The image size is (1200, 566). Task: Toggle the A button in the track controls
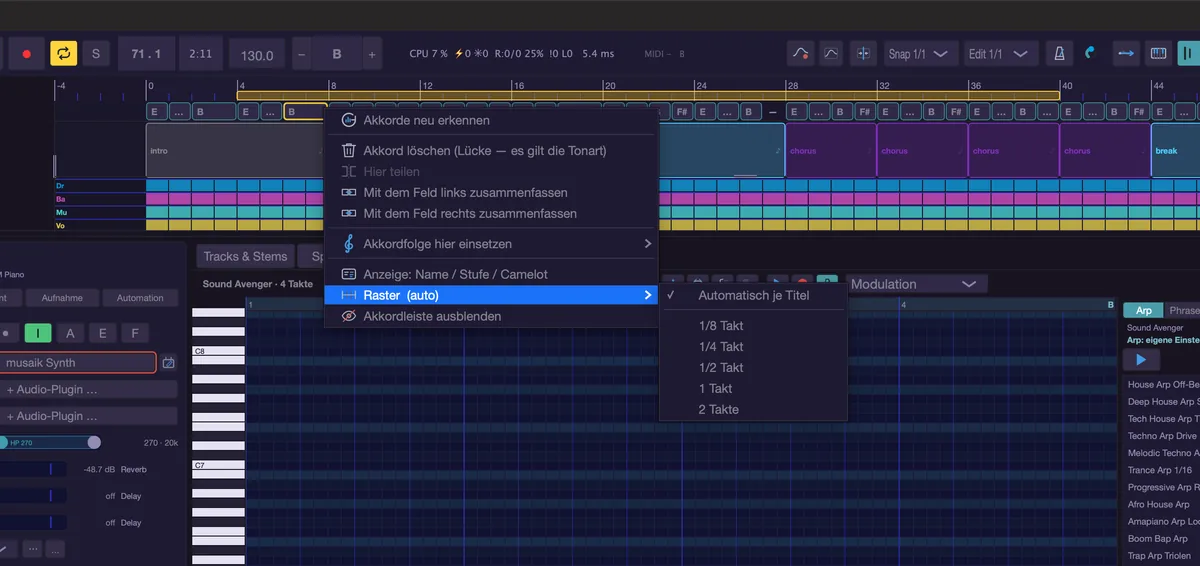[70, 333]
